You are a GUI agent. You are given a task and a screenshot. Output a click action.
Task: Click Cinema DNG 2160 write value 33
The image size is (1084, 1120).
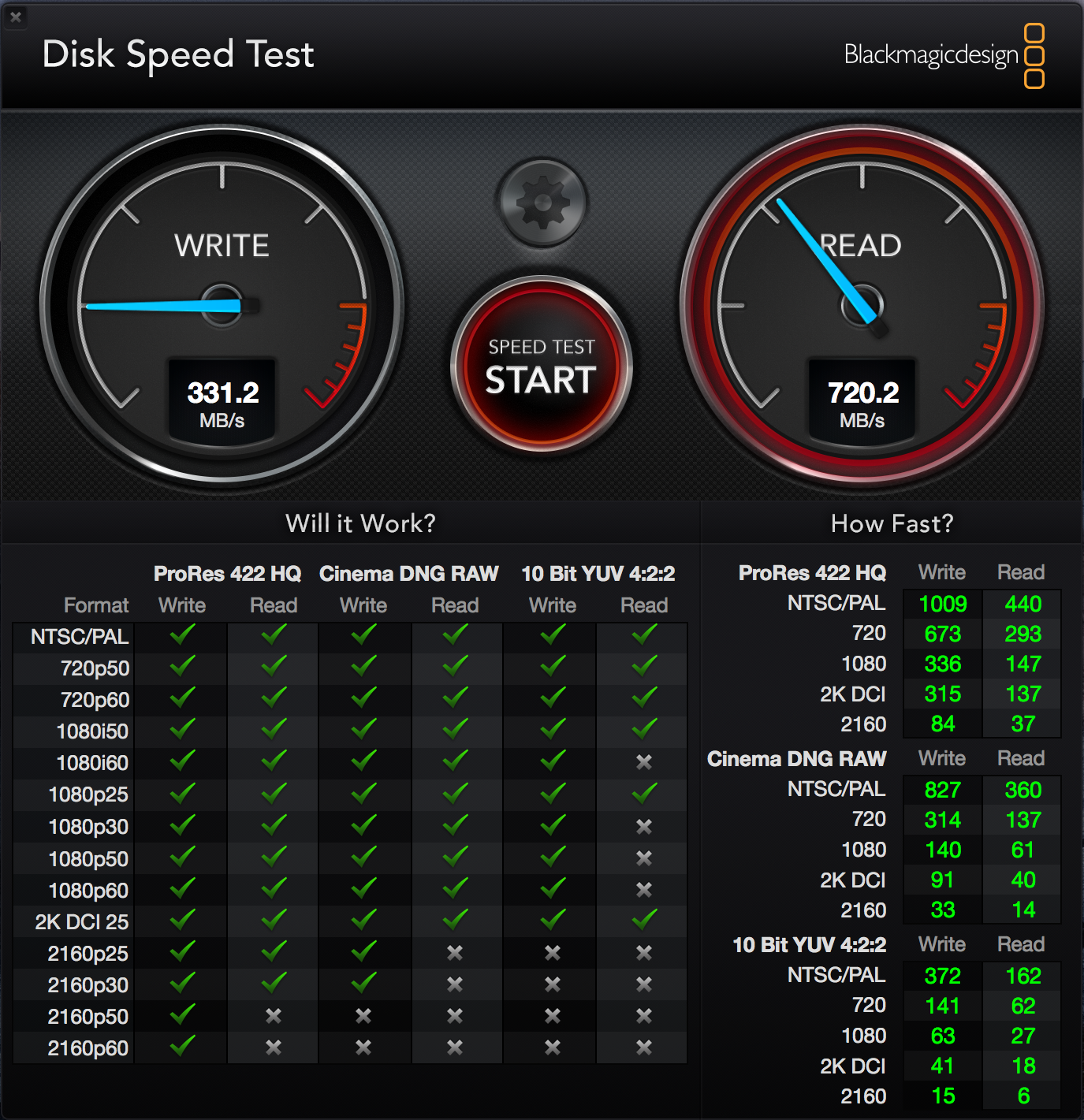(943, 910)
